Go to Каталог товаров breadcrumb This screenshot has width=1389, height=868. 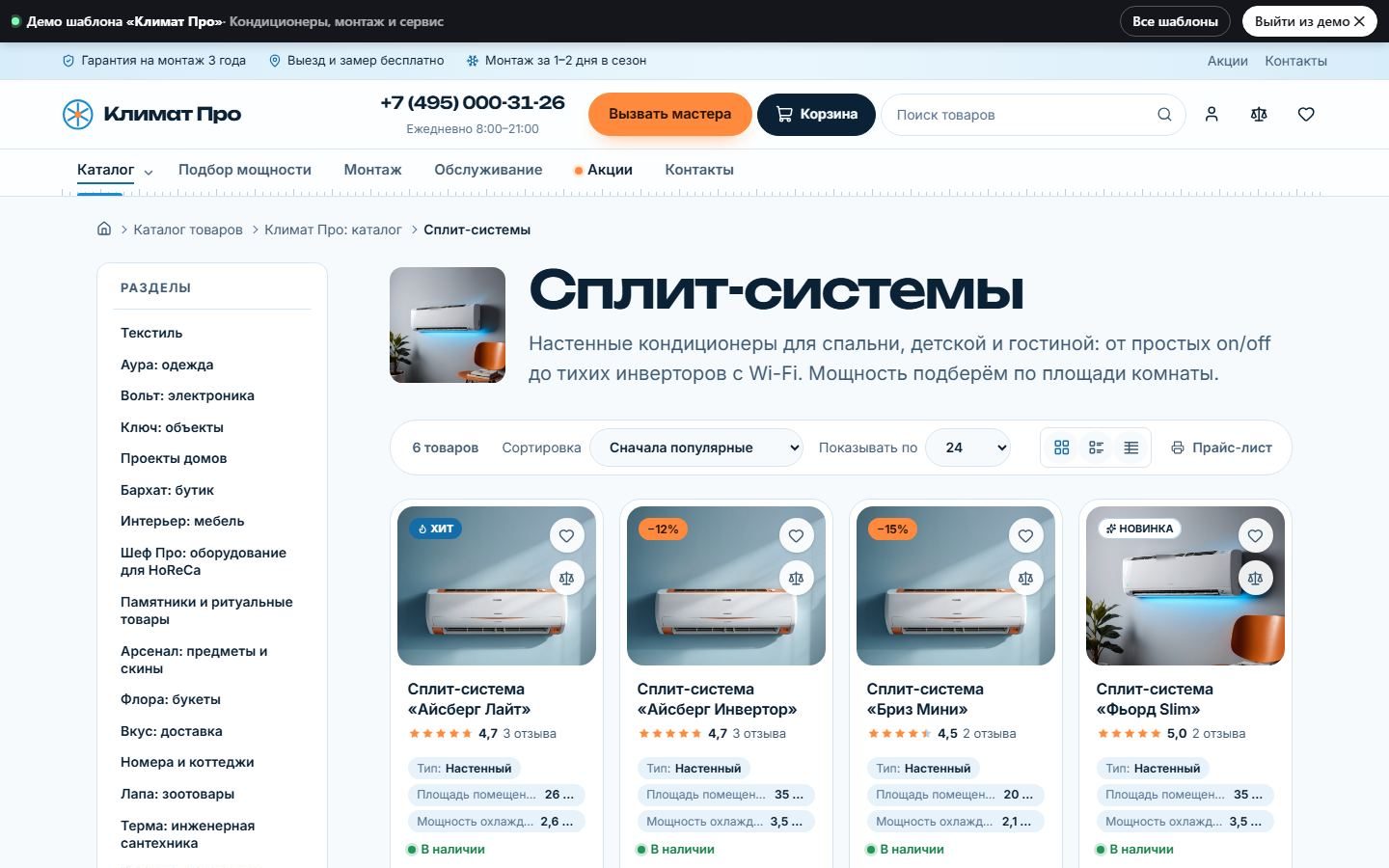point(188,230)
